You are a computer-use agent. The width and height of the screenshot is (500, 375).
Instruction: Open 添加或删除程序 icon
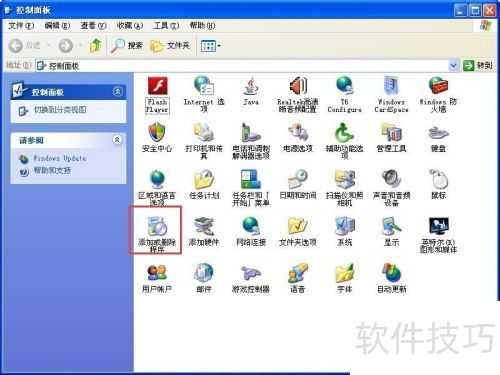[x=157, y=226]
